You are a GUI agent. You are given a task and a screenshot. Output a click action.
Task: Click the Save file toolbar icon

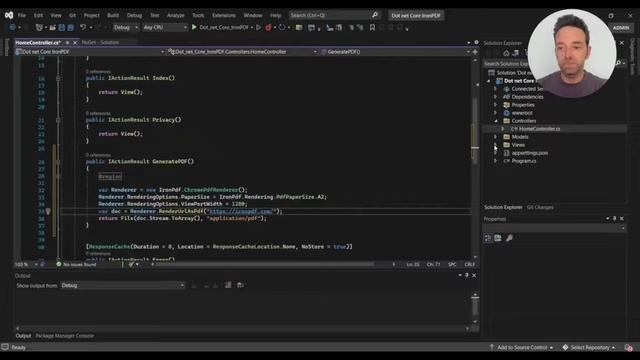[62, 27]
